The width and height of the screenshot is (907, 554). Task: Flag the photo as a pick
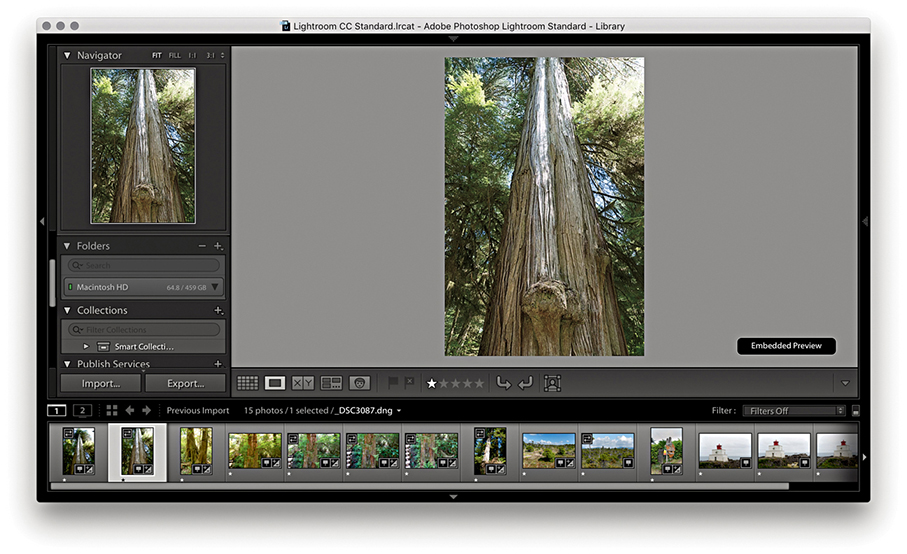[x=393, y=383]
